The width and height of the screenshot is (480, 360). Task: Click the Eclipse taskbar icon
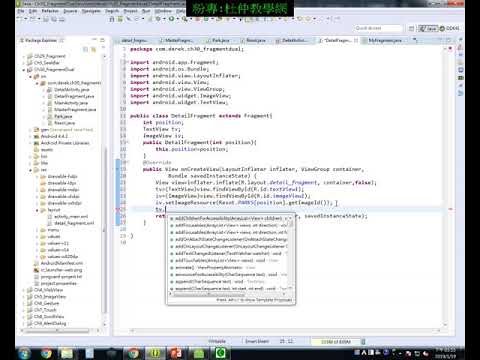point(155,353)
